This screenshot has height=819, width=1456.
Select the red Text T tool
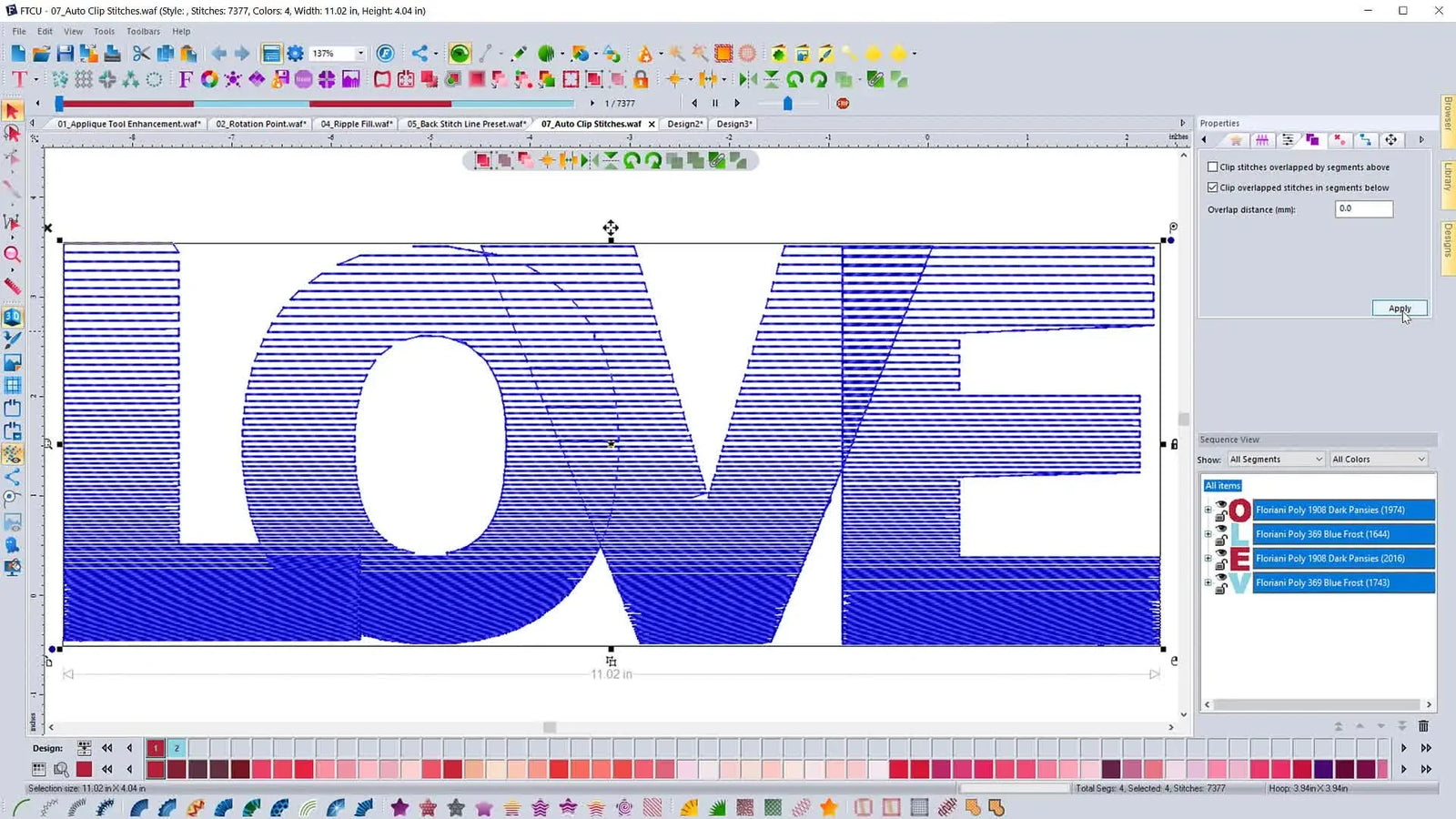[x=19, y=80]
